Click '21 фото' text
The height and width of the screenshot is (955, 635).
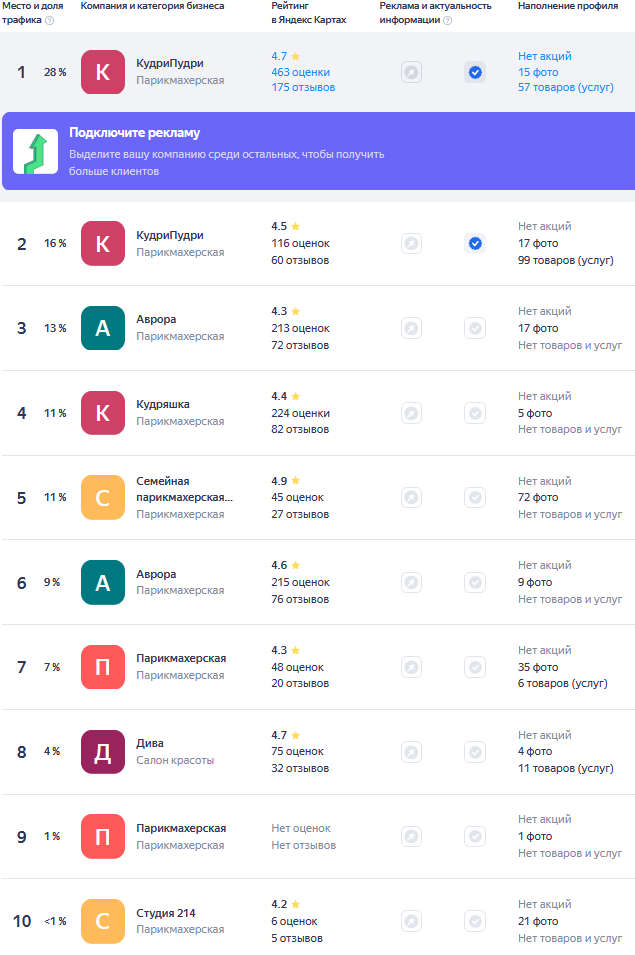point(538,921)
